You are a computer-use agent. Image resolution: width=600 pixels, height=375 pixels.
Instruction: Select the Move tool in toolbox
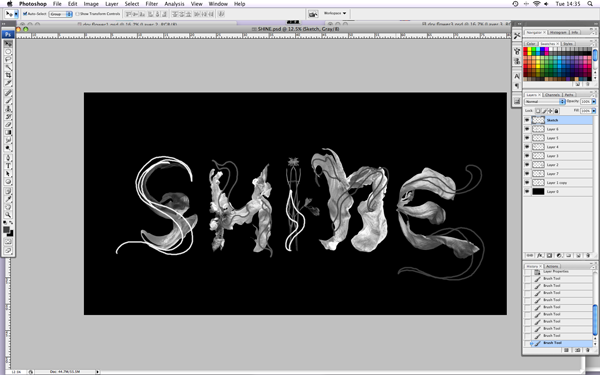tap(8, 44)
